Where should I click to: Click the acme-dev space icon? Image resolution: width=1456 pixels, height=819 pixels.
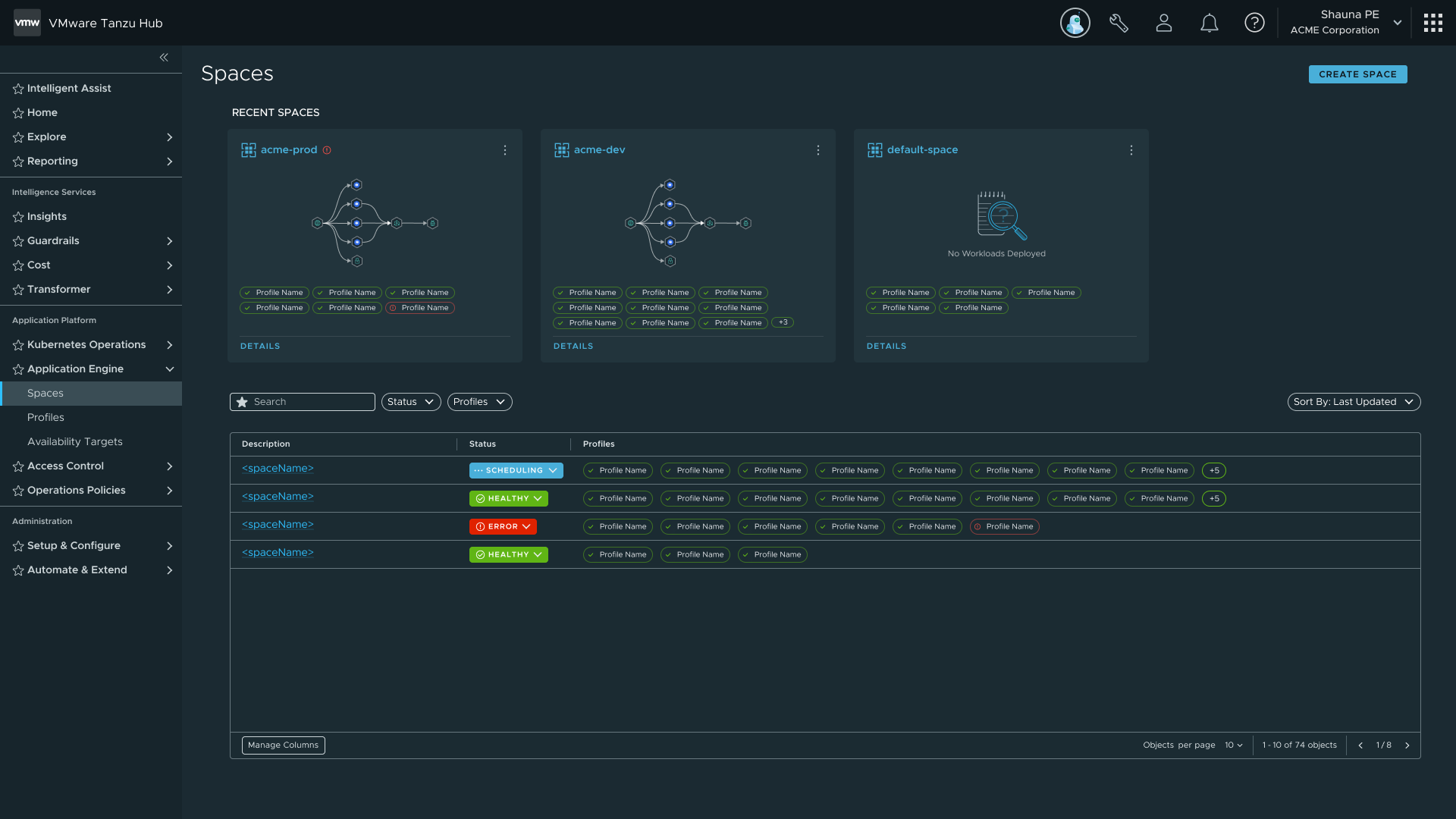pyautogui.click(x=562, y=150)
